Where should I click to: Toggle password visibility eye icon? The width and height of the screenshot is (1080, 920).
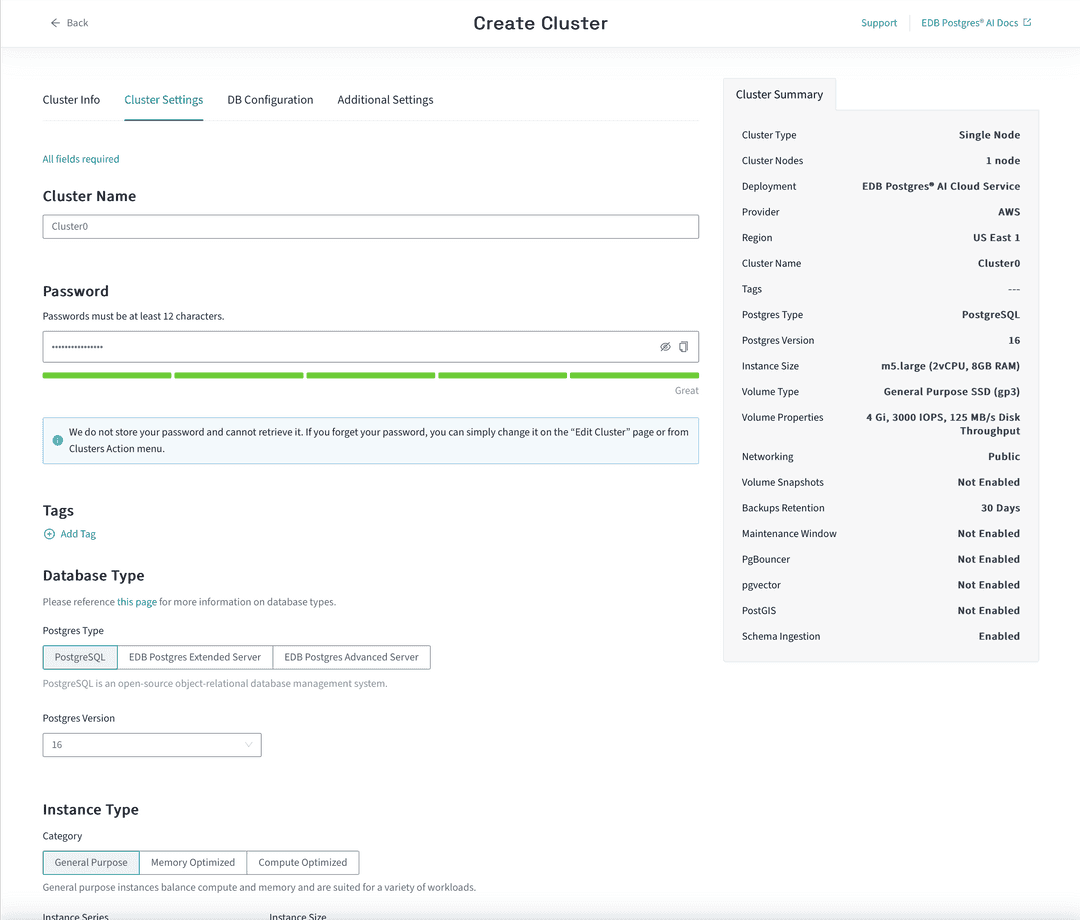point(665,347)
